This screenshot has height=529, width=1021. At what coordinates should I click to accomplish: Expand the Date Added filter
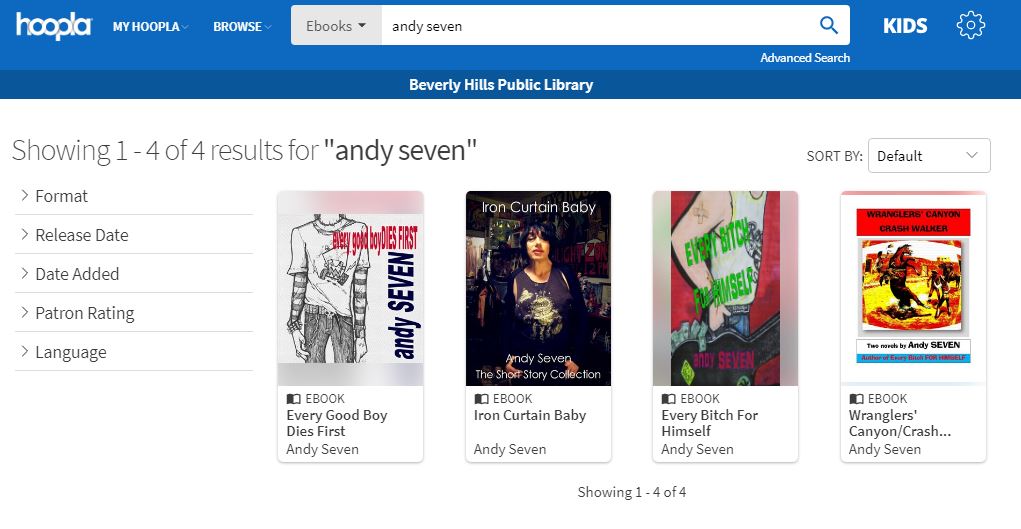(x=76, y=274)
